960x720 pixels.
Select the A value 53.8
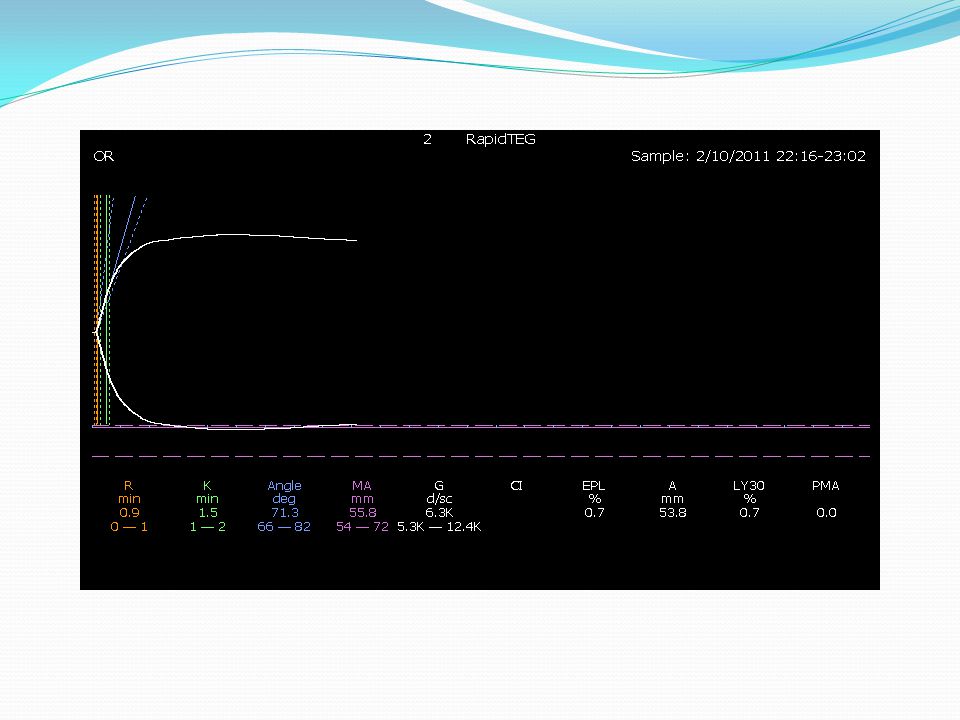tap(672, 512)
